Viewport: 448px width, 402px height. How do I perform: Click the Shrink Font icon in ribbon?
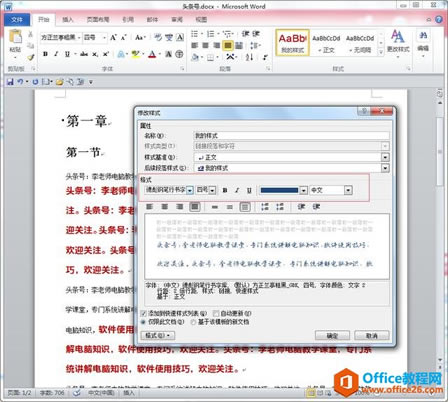(x=123, y=37)
